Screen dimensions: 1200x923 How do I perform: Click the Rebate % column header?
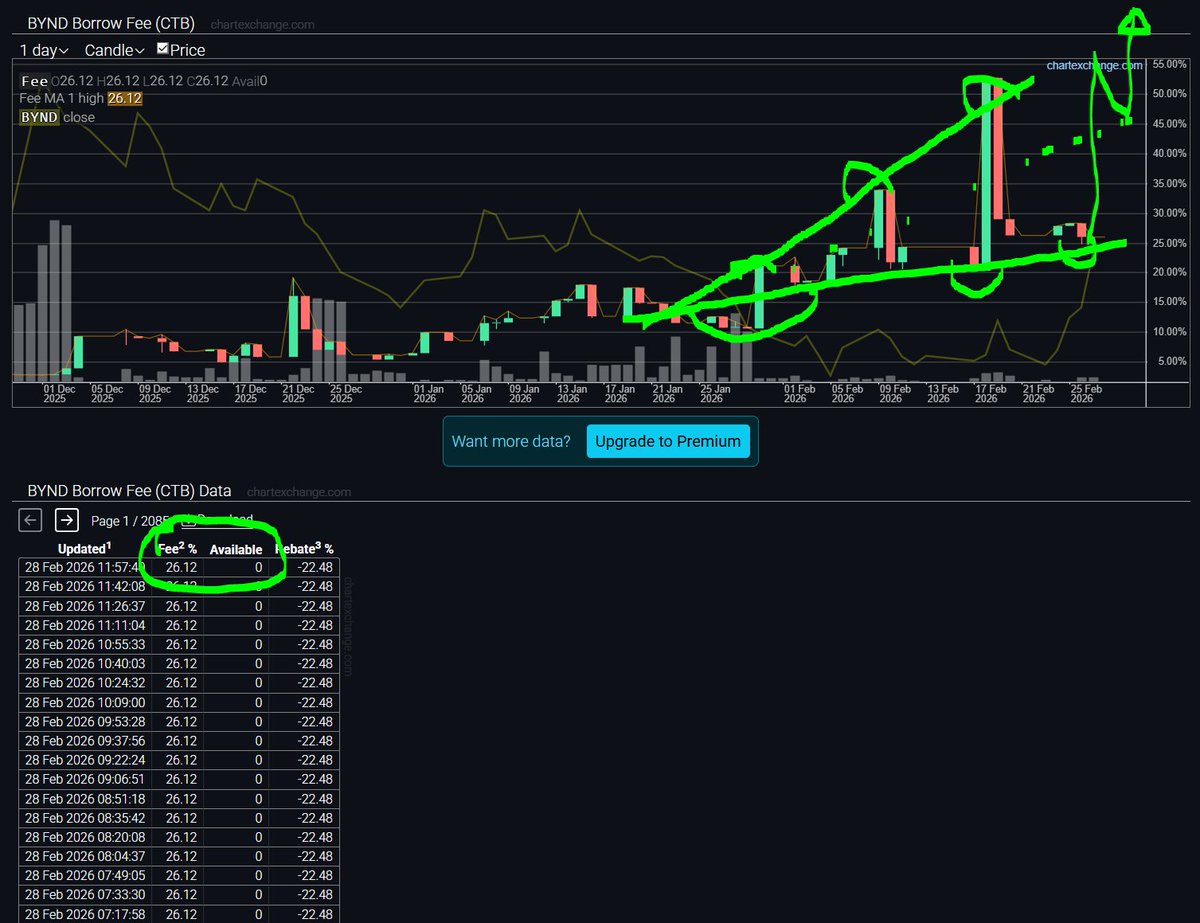(x=303, y=549)
